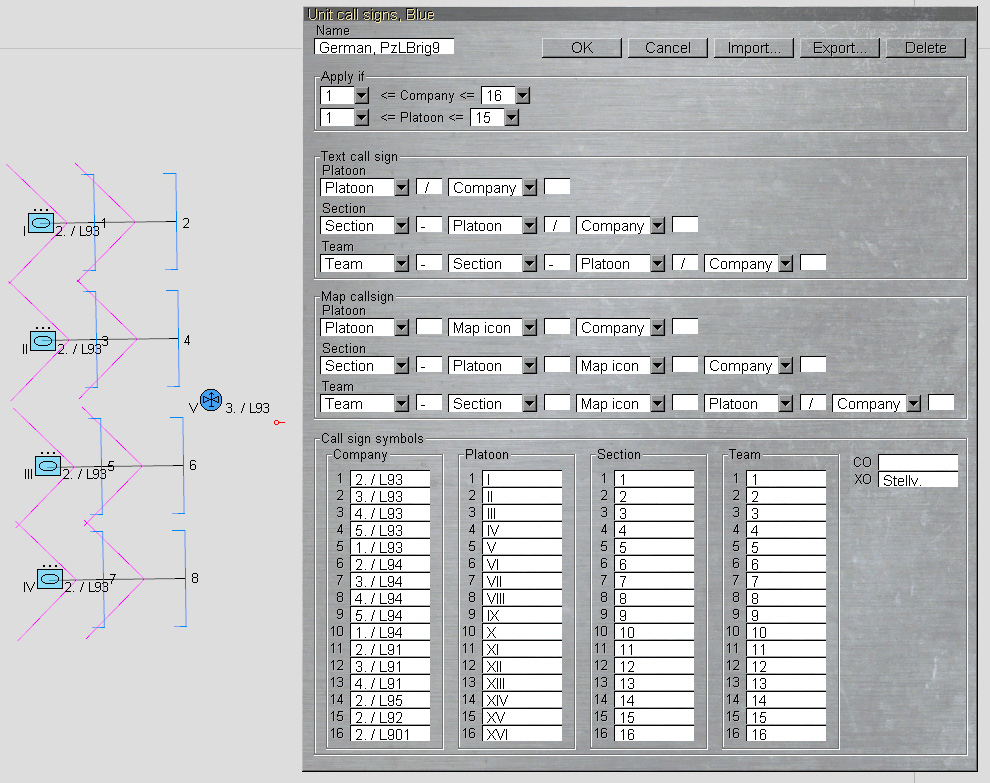The height and width of the screenshot is (783, 990).
Task: Click the Name field 'German, PzLBrig9'
Action: point(384,47)
